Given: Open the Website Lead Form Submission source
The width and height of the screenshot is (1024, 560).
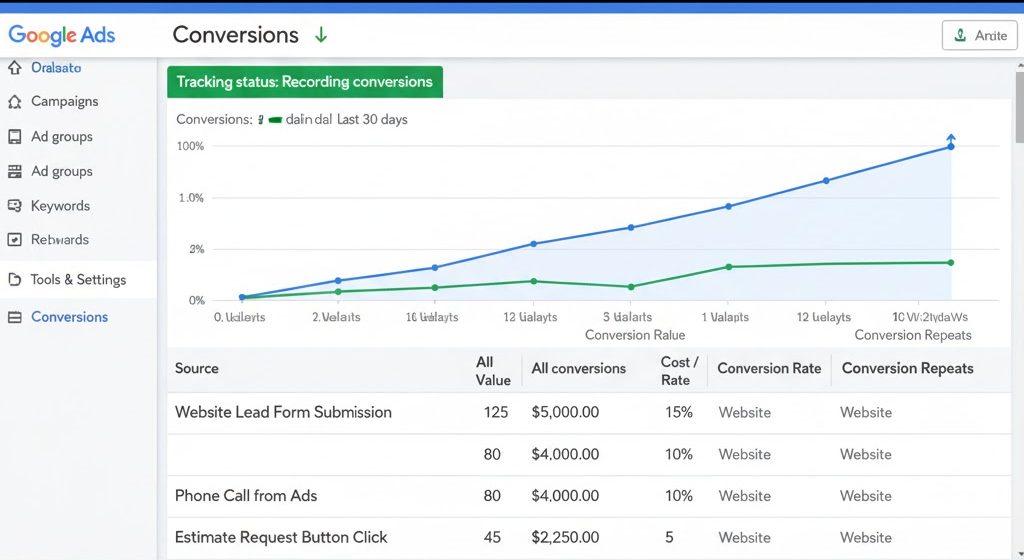Looking at the screenshot, I should [x=283, y=412].
